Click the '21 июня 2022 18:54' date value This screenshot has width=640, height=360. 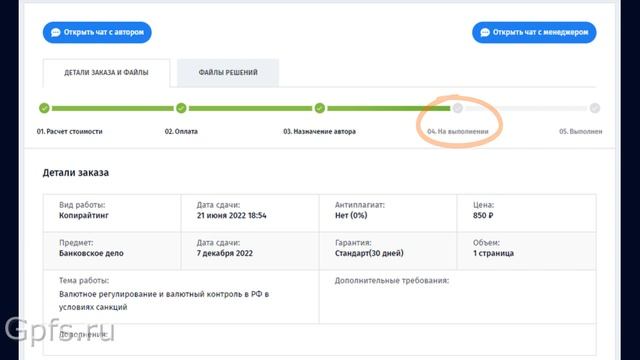coord(231,216)
